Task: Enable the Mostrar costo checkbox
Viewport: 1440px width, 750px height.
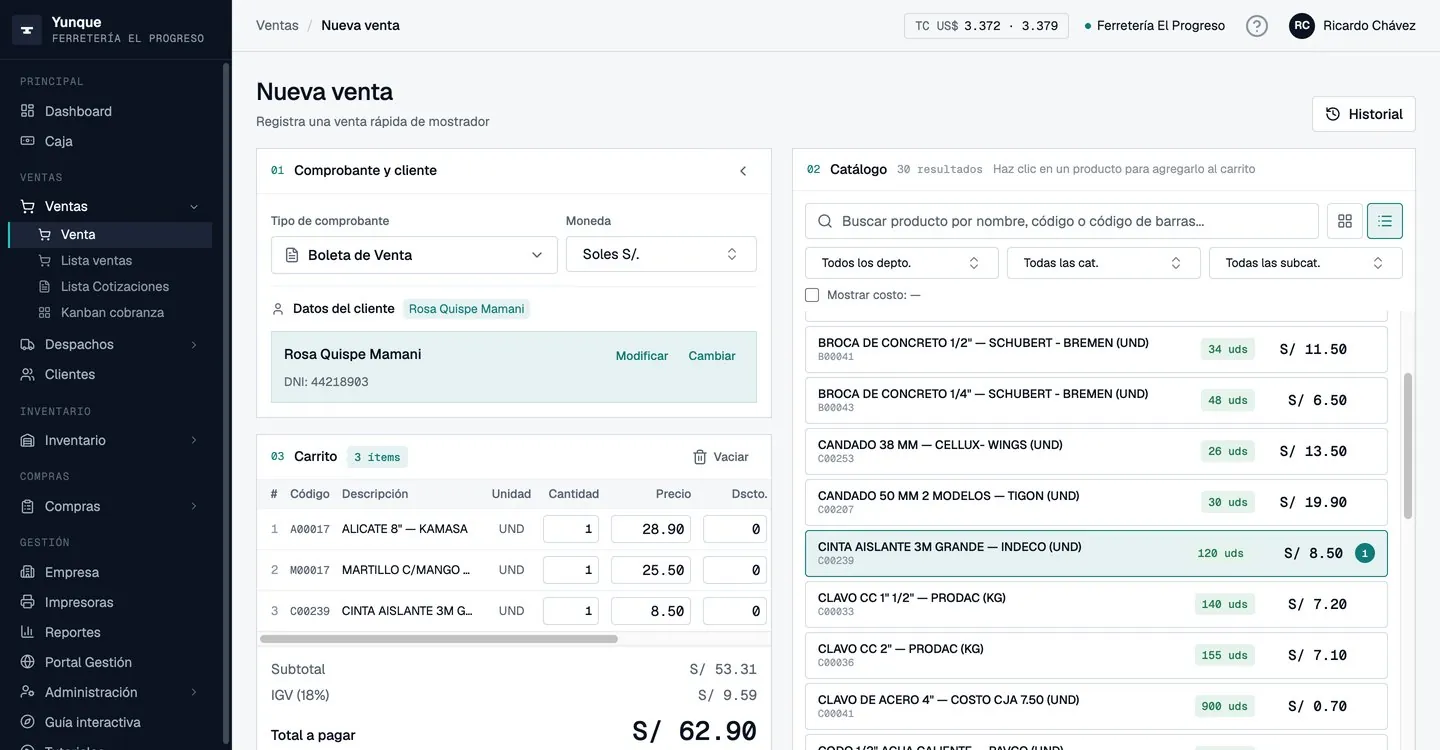Action: [812, 295]
